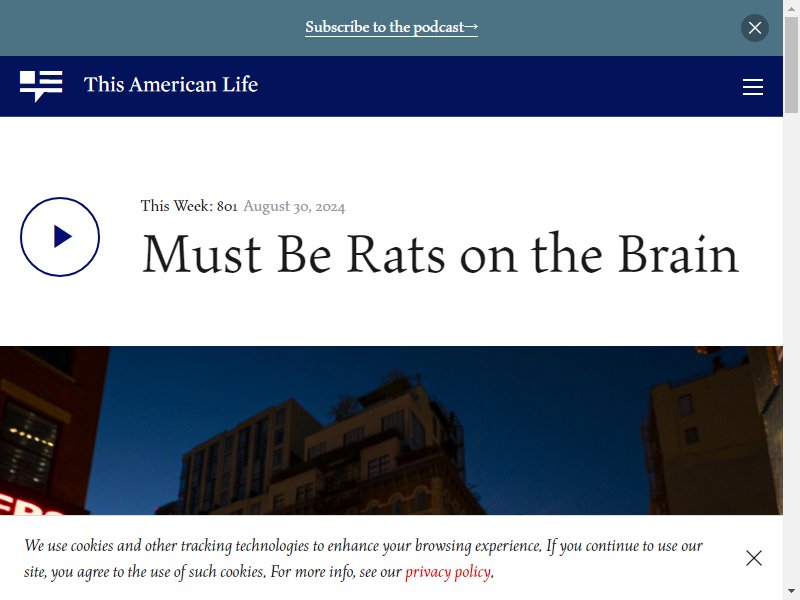Click the city skyline episode image
This screenshot has width=800, height=600.
tap(391, 430)
